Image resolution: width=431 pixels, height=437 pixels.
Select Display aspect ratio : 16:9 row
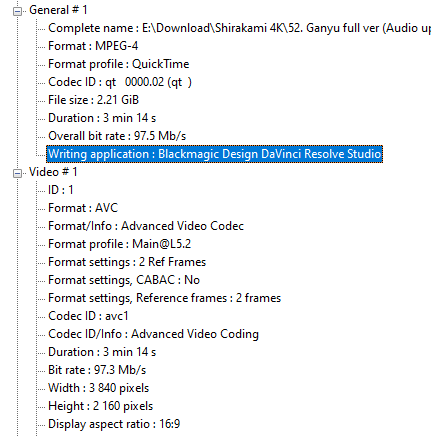point(114,424)
